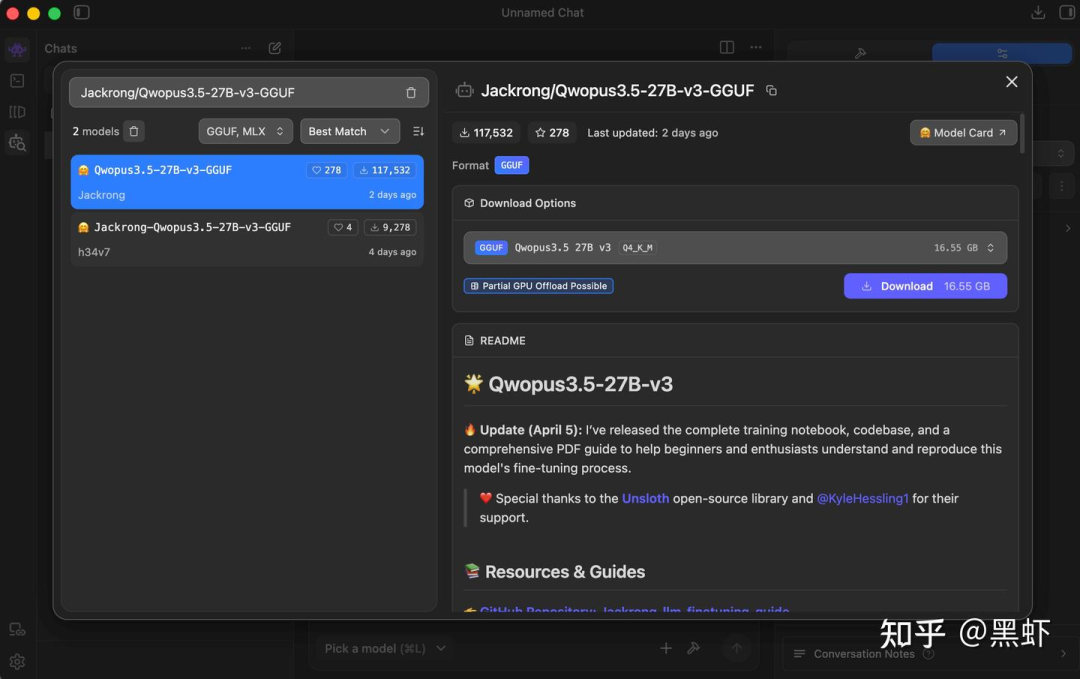1080x679 pixels.
Task: Click the 278 stars count in detail header
Action: [x=552, y=133]
